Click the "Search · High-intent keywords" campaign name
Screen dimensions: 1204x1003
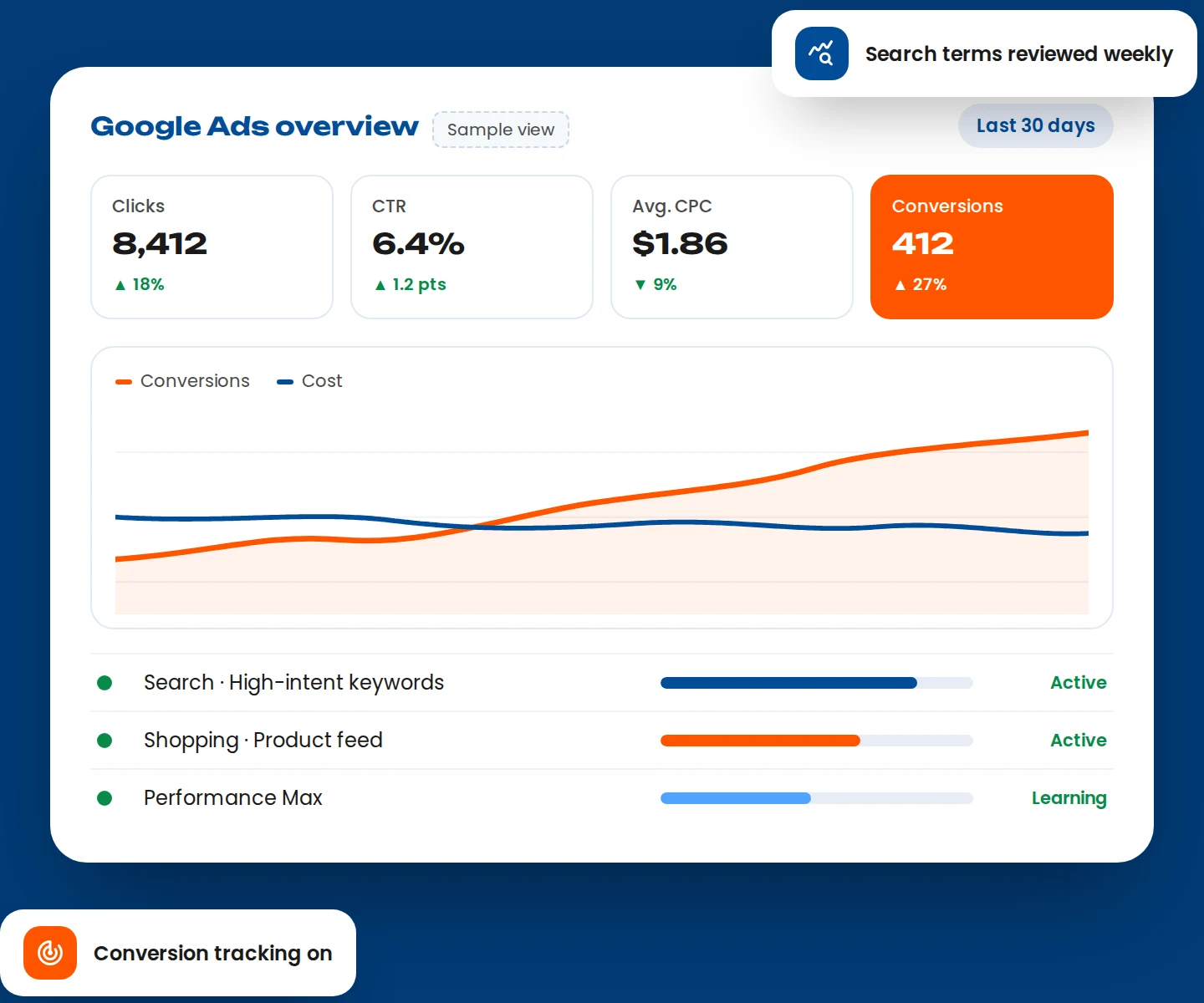click(293, 683)
